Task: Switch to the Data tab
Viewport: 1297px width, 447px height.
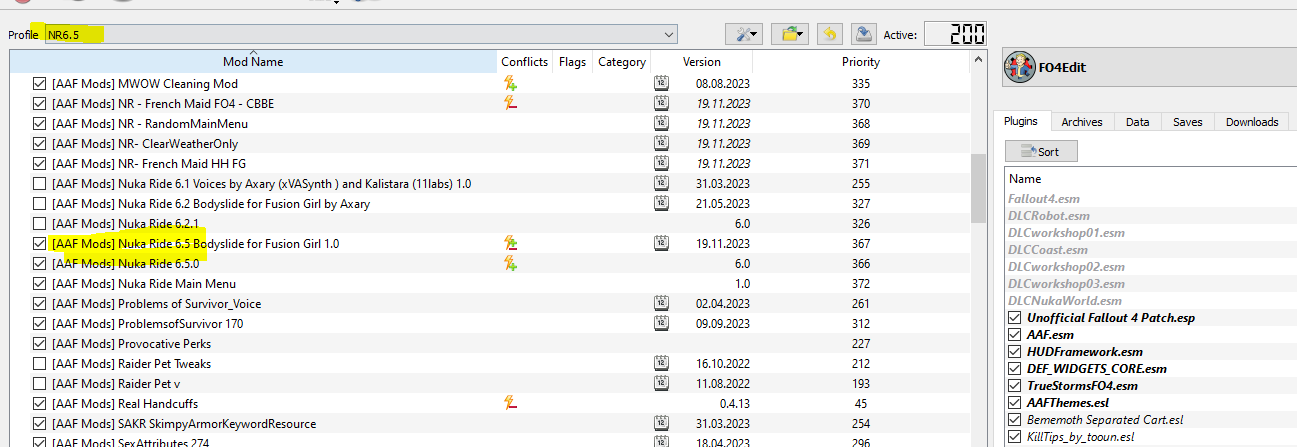Action: coord(1137,122)
